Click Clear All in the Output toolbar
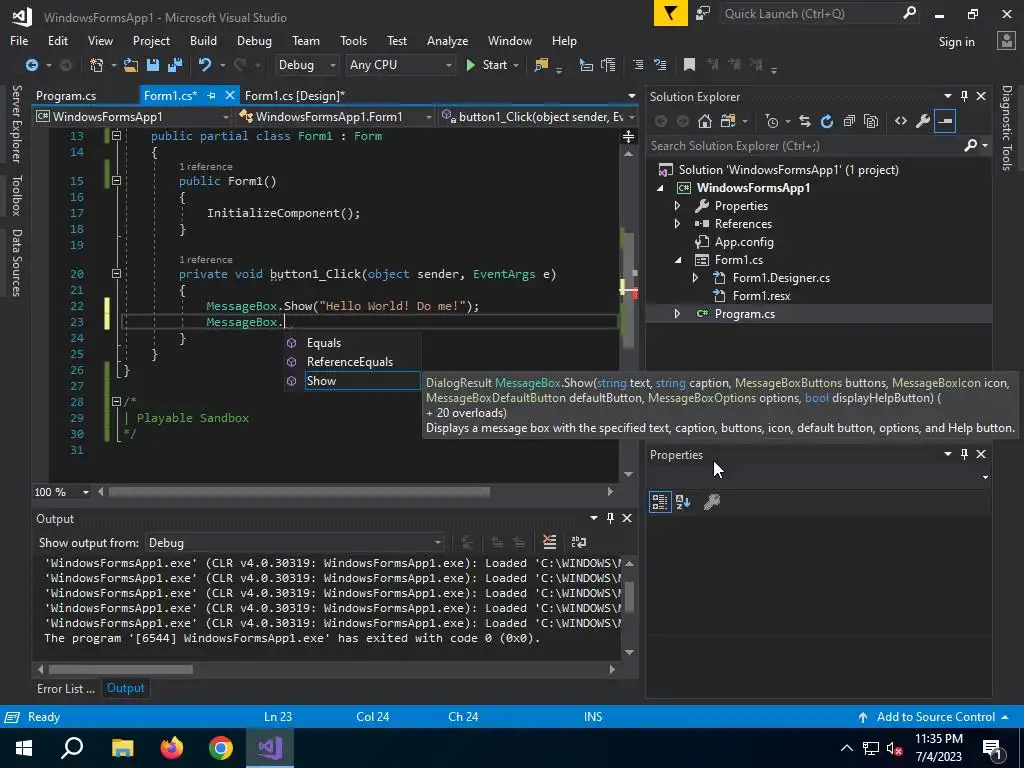Image resolution: width=1024 pixels, height=768 pixels. click(x=549, y=542)
